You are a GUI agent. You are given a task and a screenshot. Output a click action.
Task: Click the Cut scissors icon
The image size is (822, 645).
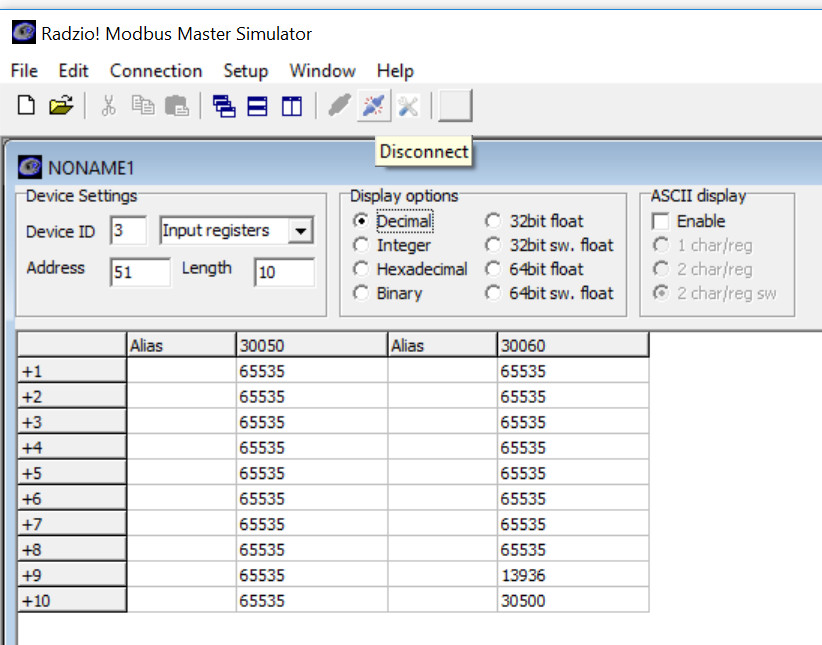click(108, 106)
